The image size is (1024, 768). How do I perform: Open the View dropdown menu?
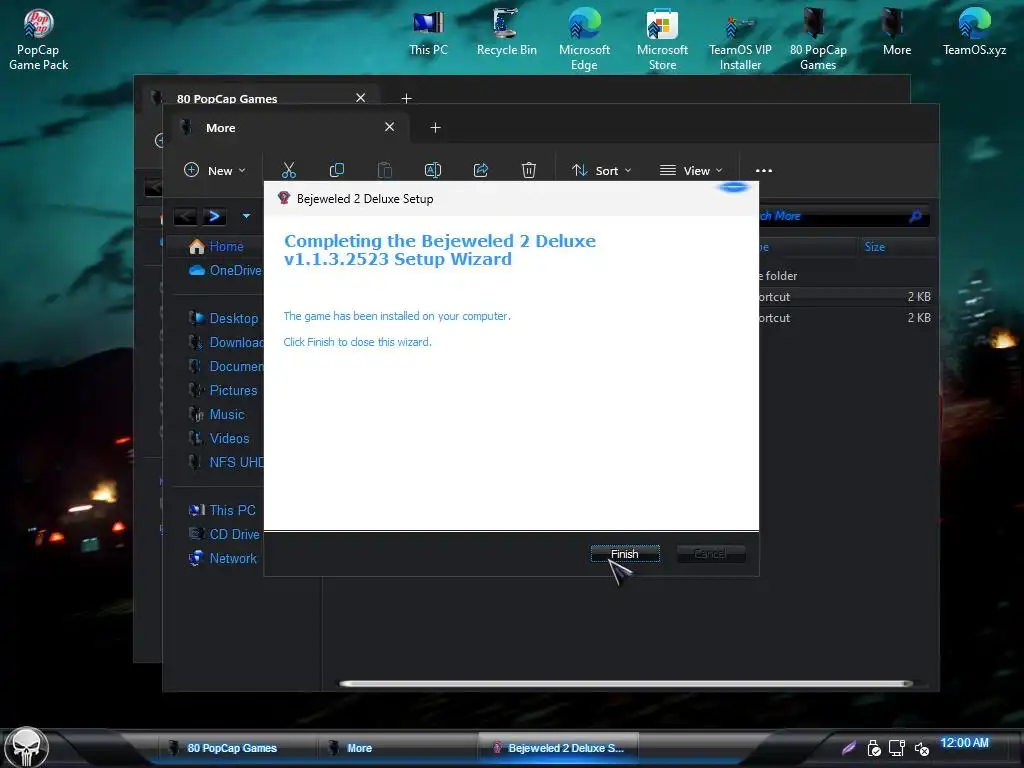tap(691, 170)
